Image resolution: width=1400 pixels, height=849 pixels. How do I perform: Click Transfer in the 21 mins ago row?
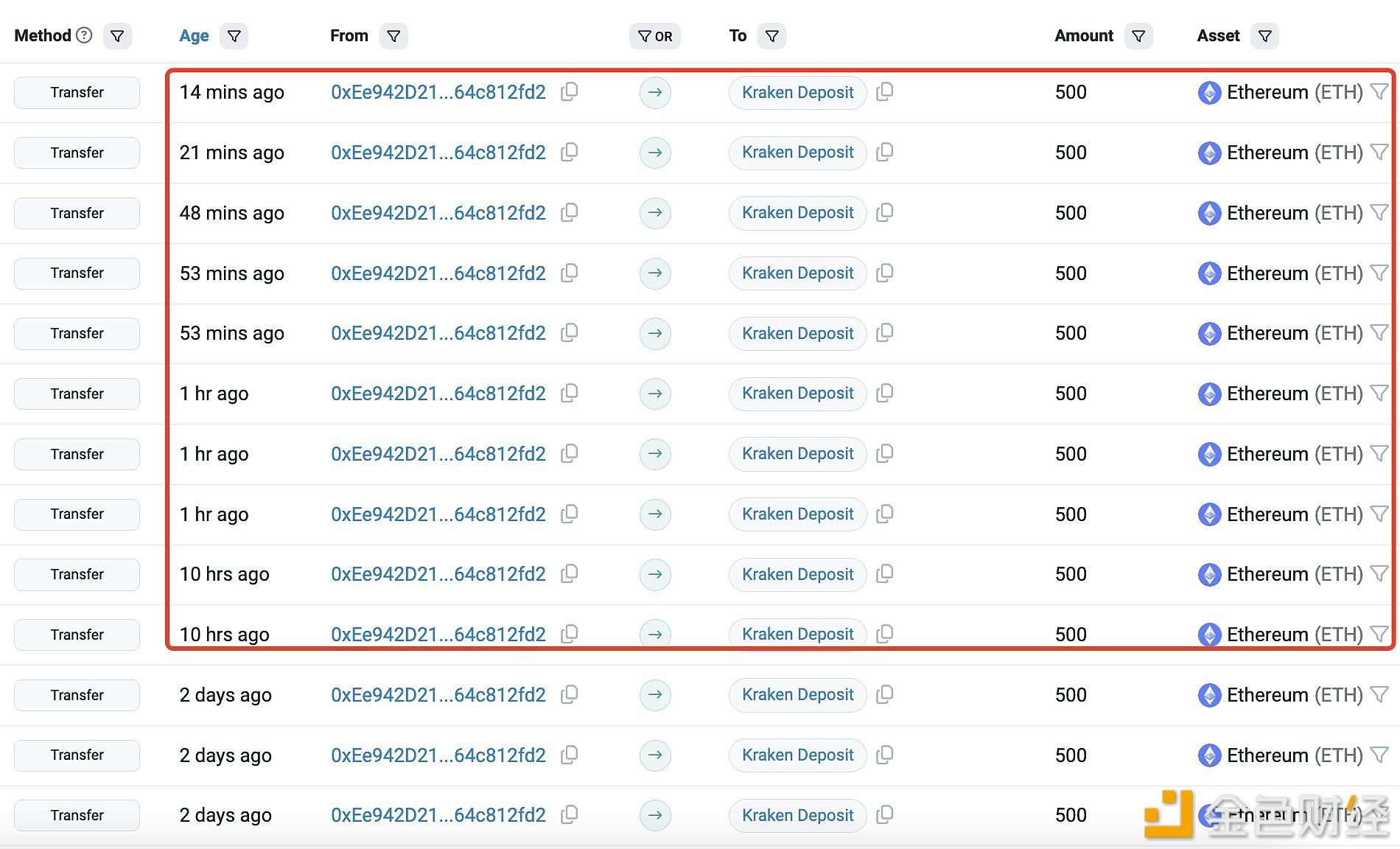coord(77,153)
